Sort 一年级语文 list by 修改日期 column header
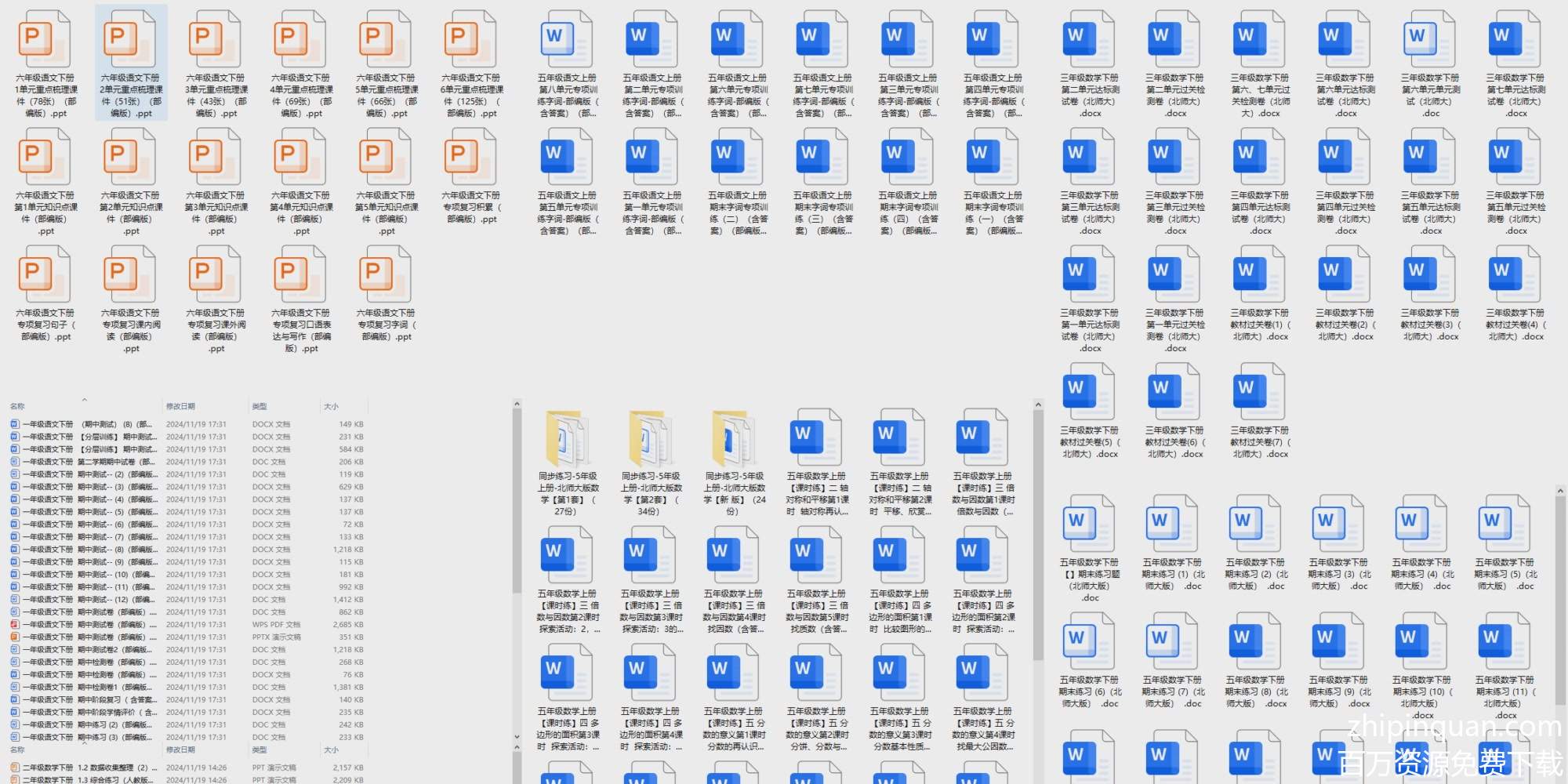Screen dimensions: 1568x784 (x=180, y=406)
